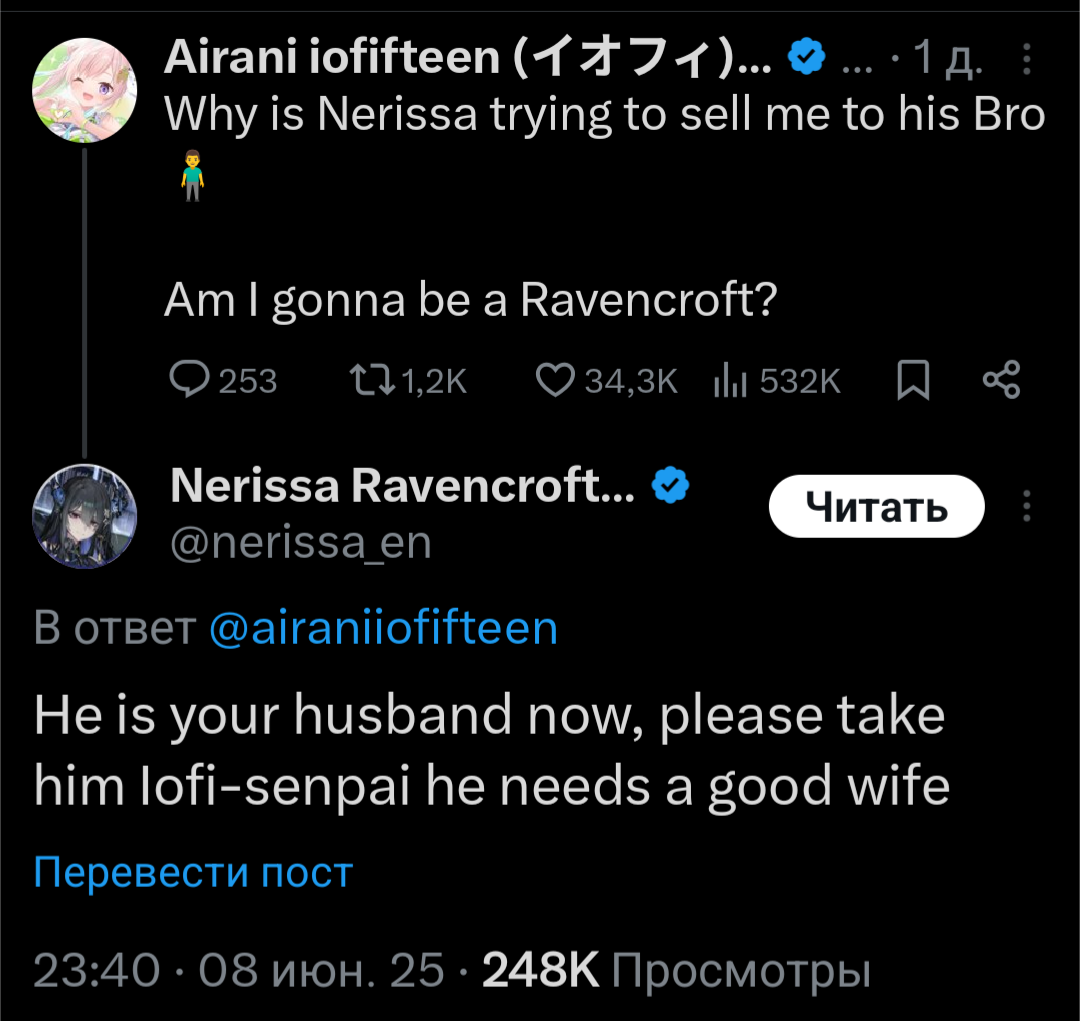The image size is (1080, 1021).
Task: Open view analytics icon showing 532K
Action: [x=731, y=380]
